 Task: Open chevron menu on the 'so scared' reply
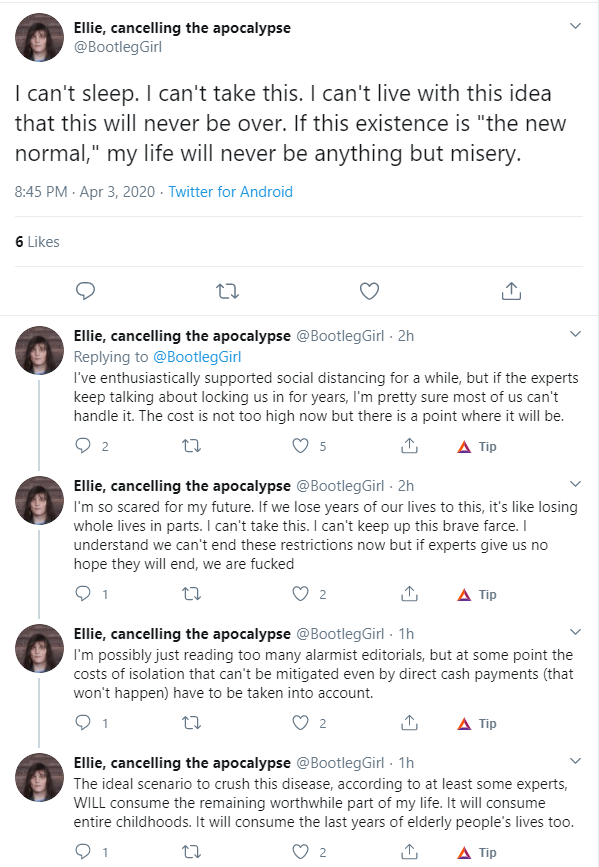pos(576,484)
